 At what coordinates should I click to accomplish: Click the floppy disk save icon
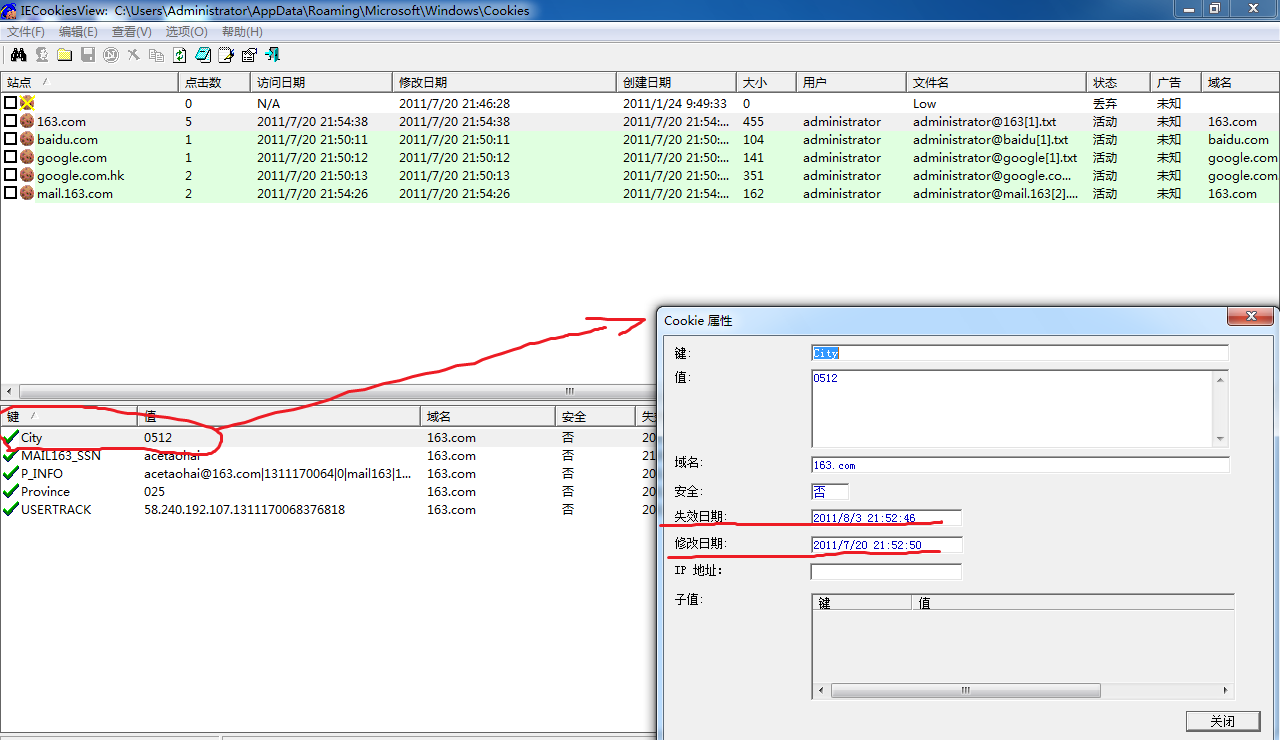pos(87,55)
